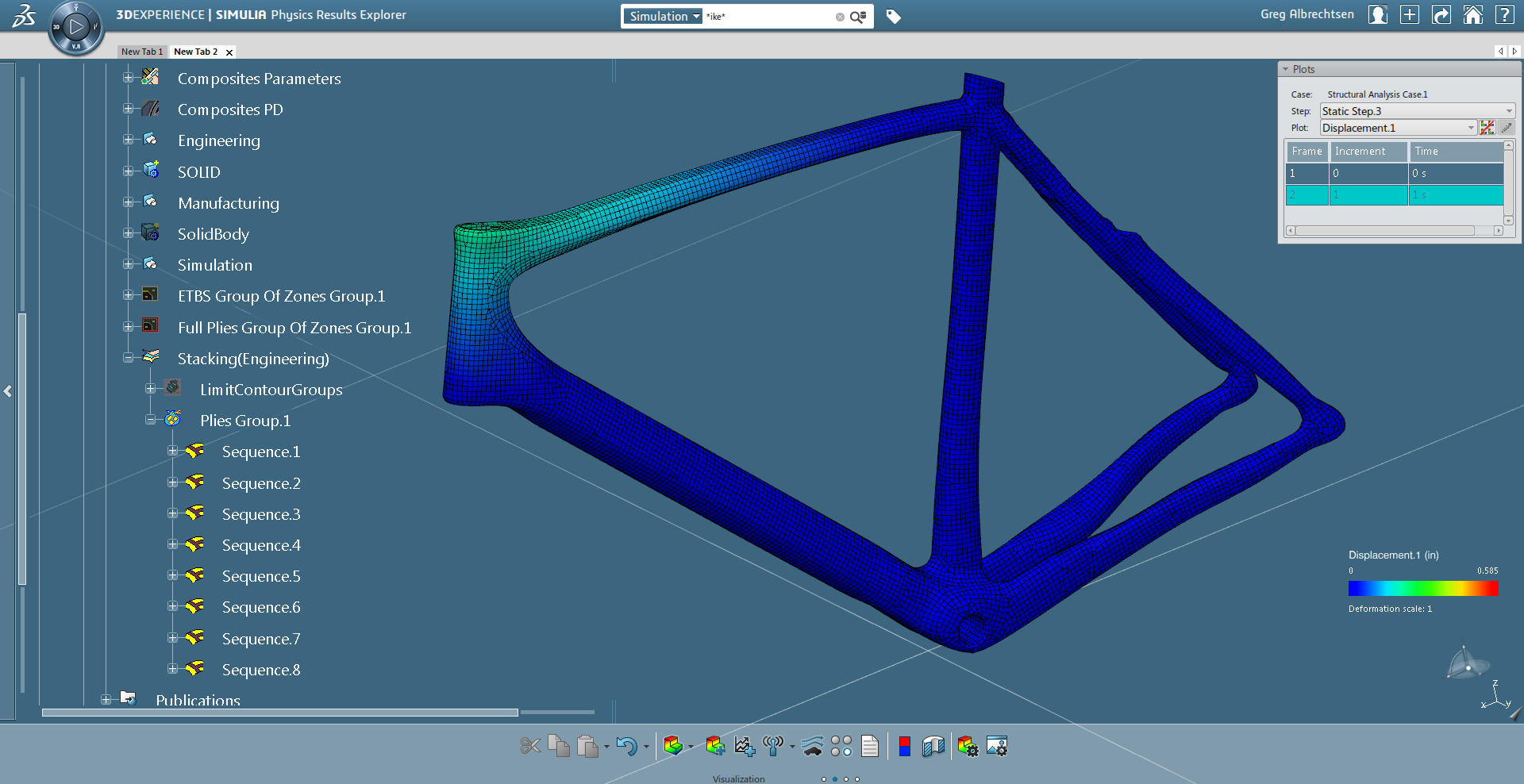Open the Step dropdown showing Static Step.3
Viewport: 1524px width, 784px height.
tap(1417, 111)
